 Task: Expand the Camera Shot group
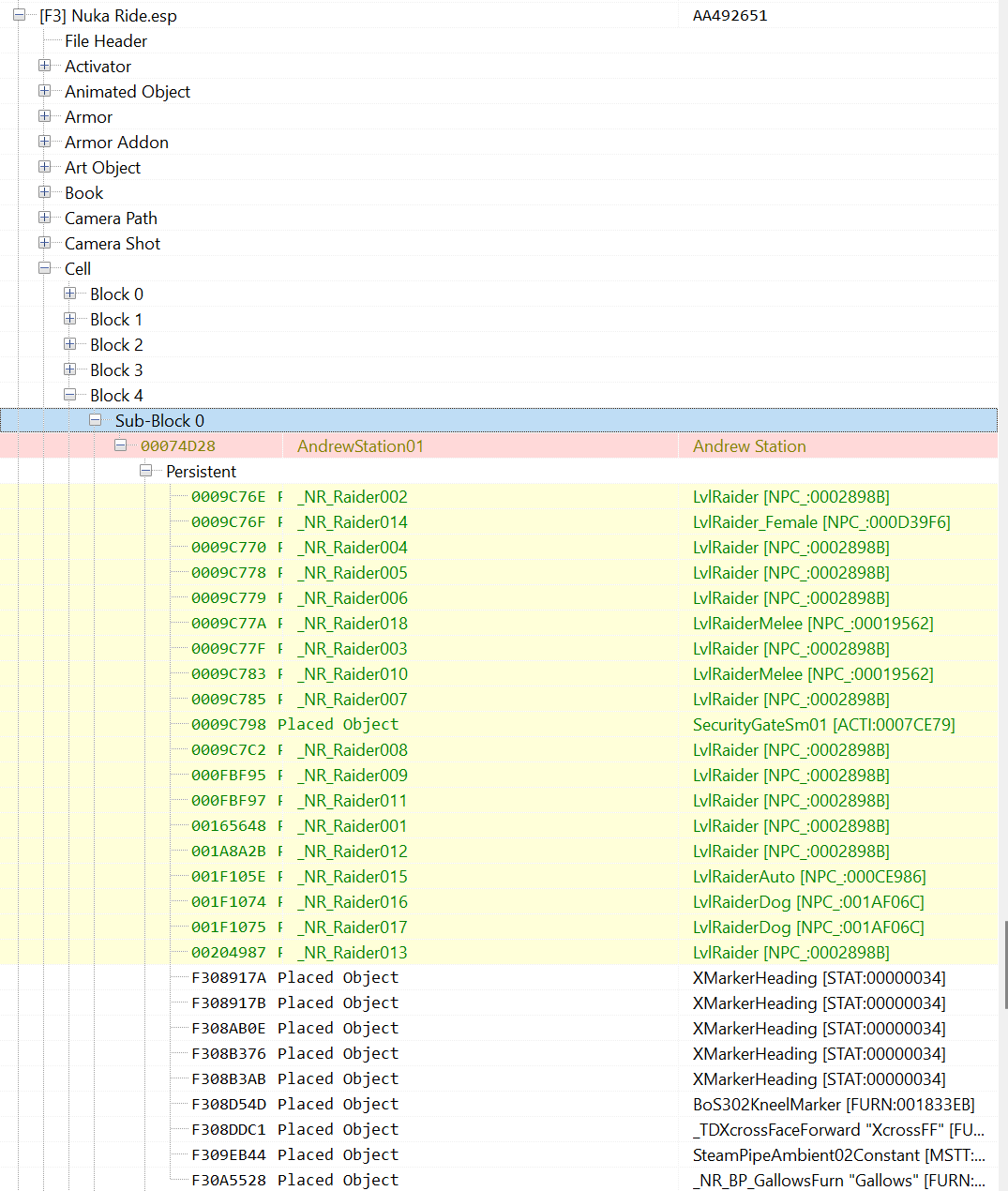(x=44, y=243)
